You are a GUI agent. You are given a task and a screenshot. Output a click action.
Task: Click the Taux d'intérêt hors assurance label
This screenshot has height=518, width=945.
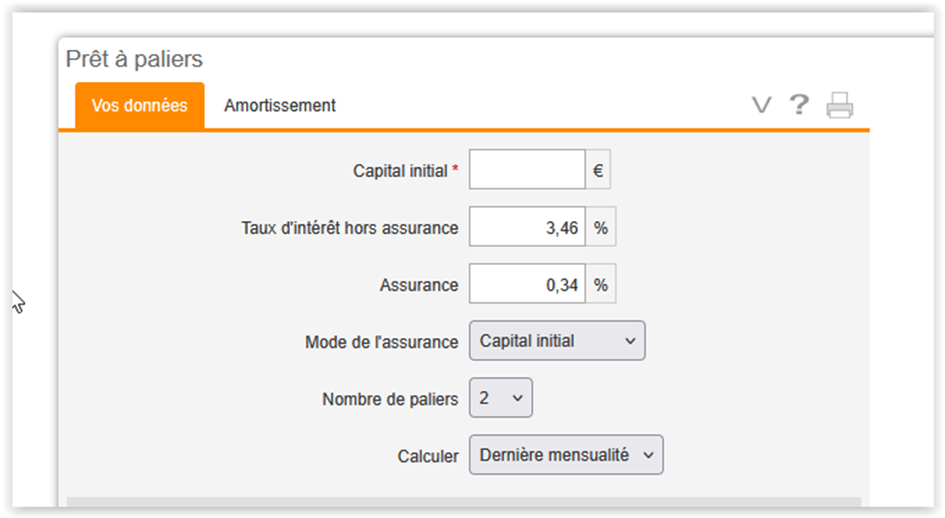point(350,228)
